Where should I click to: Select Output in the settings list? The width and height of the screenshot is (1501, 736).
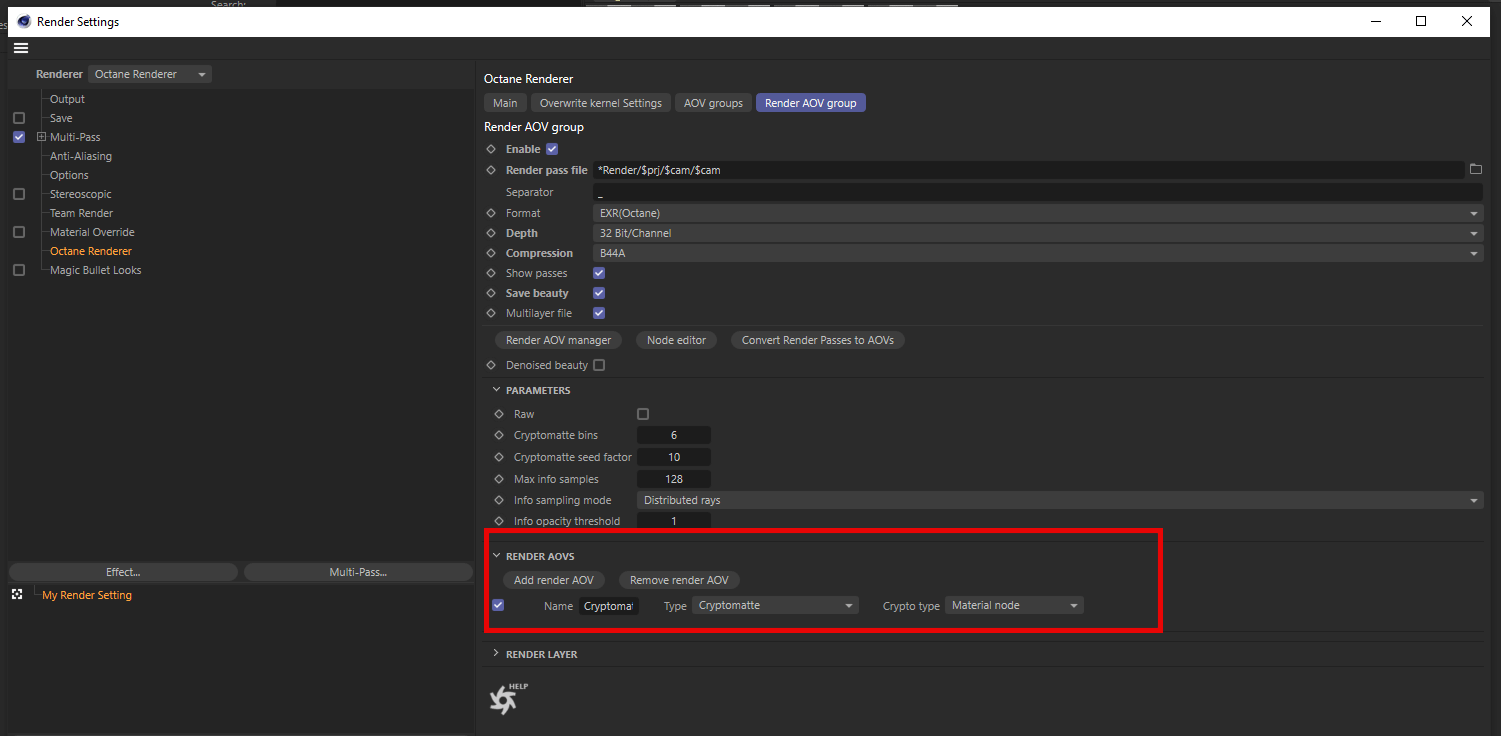(67, 99)
